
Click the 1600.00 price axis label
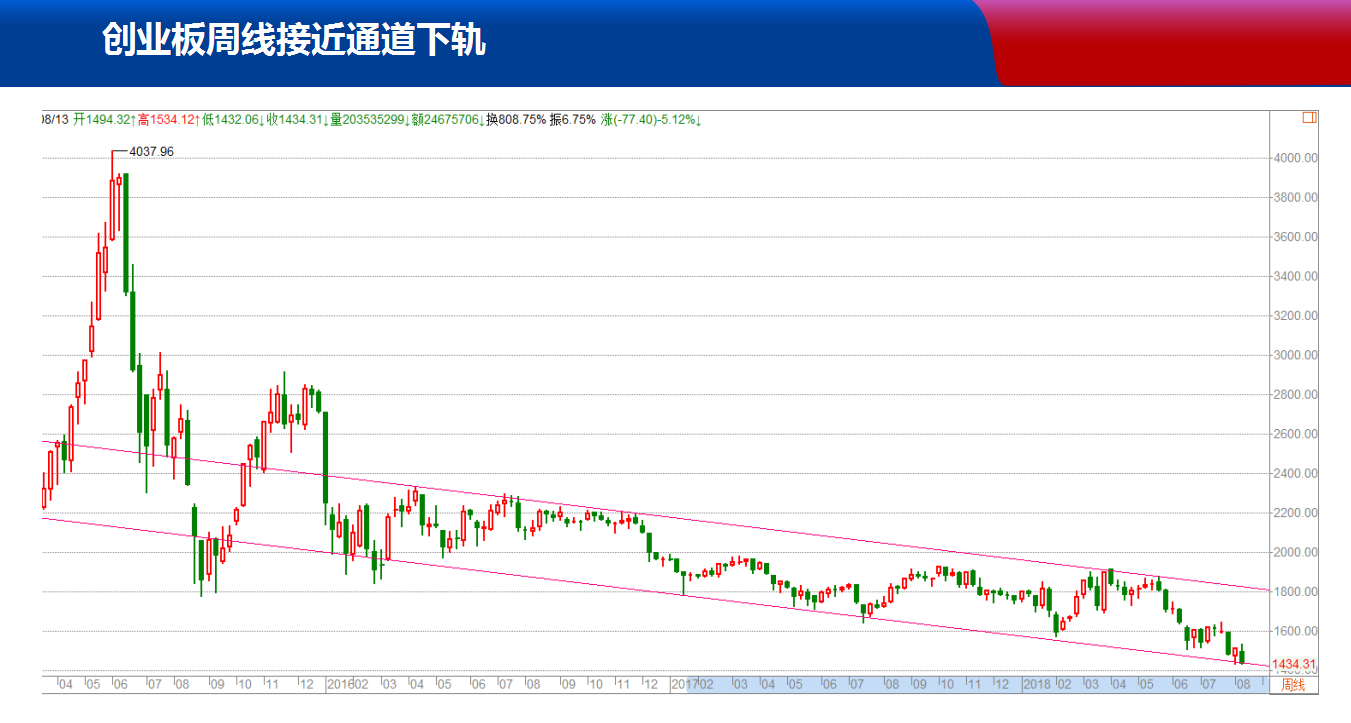1295,632
